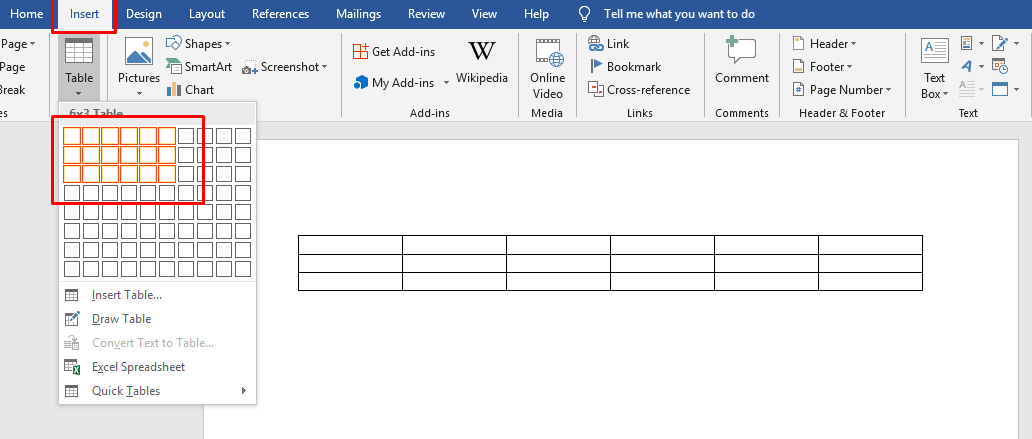
Task: Expand the My Add-ins dropdown arrow
Action: point(446,83)
